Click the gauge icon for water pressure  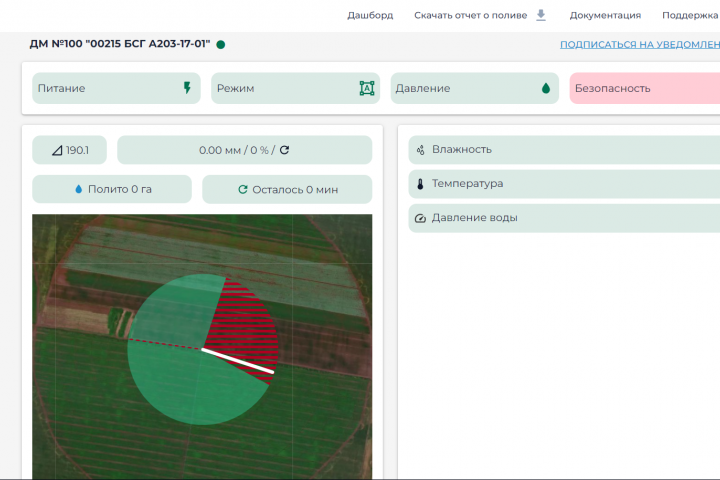tap(420, 218)
